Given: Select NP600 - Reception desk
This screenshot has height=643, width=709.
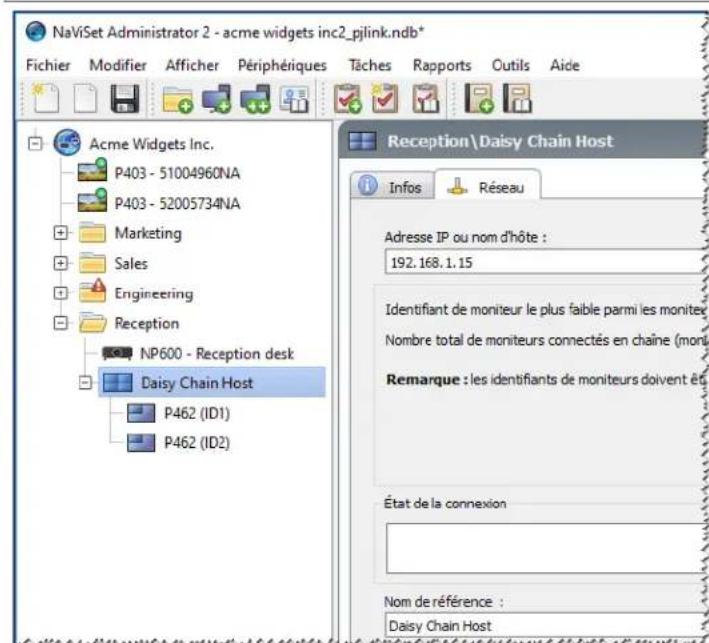Looking at the screenshot, I should pos(217,353).
